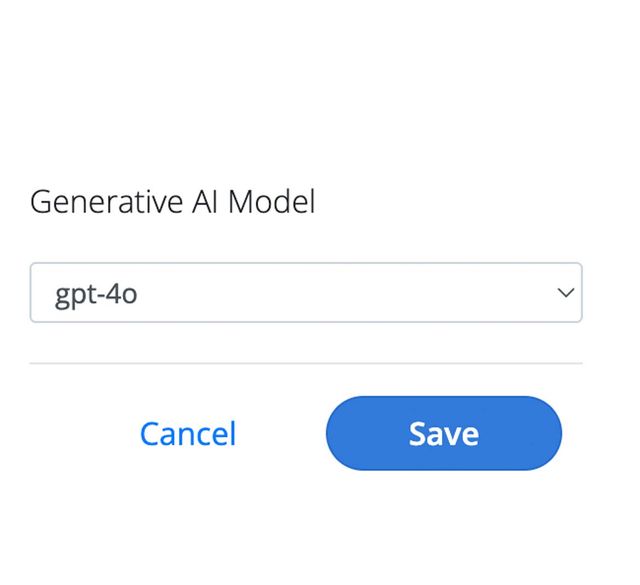Click the gpt-4o text in the selector
This screenshot has height=585, width=640.
96,294
